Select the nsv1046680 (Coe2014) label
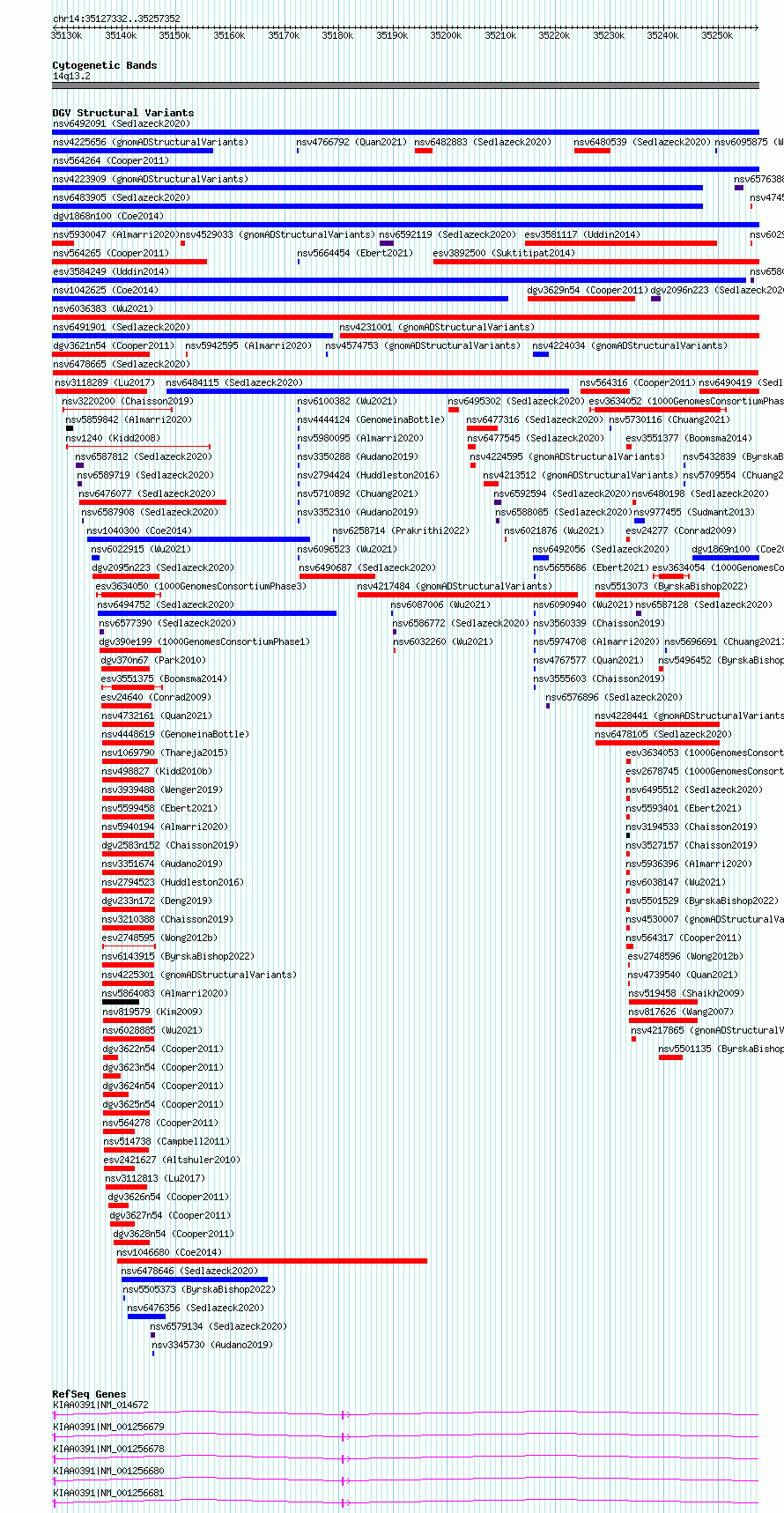This screenshot has width=784, height=1513. click(169, 1252)
